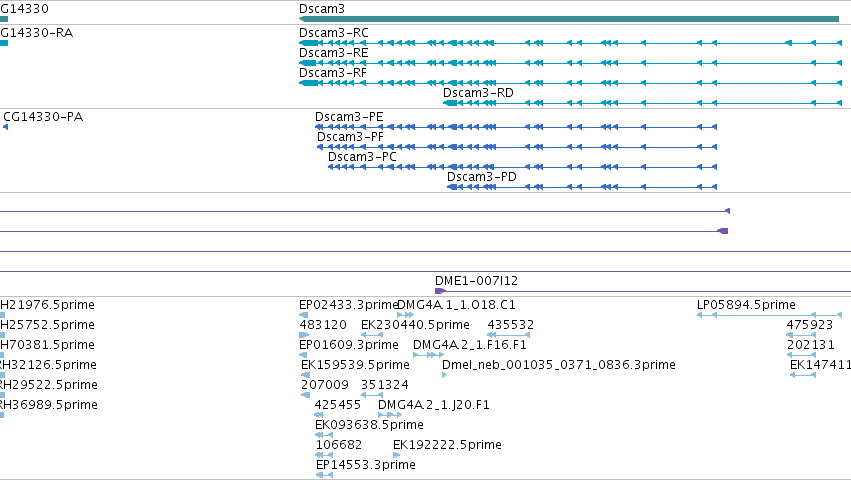Select the 351324 feature label
The width and height of the screenshot is (851, 480).
pos(385,385)
